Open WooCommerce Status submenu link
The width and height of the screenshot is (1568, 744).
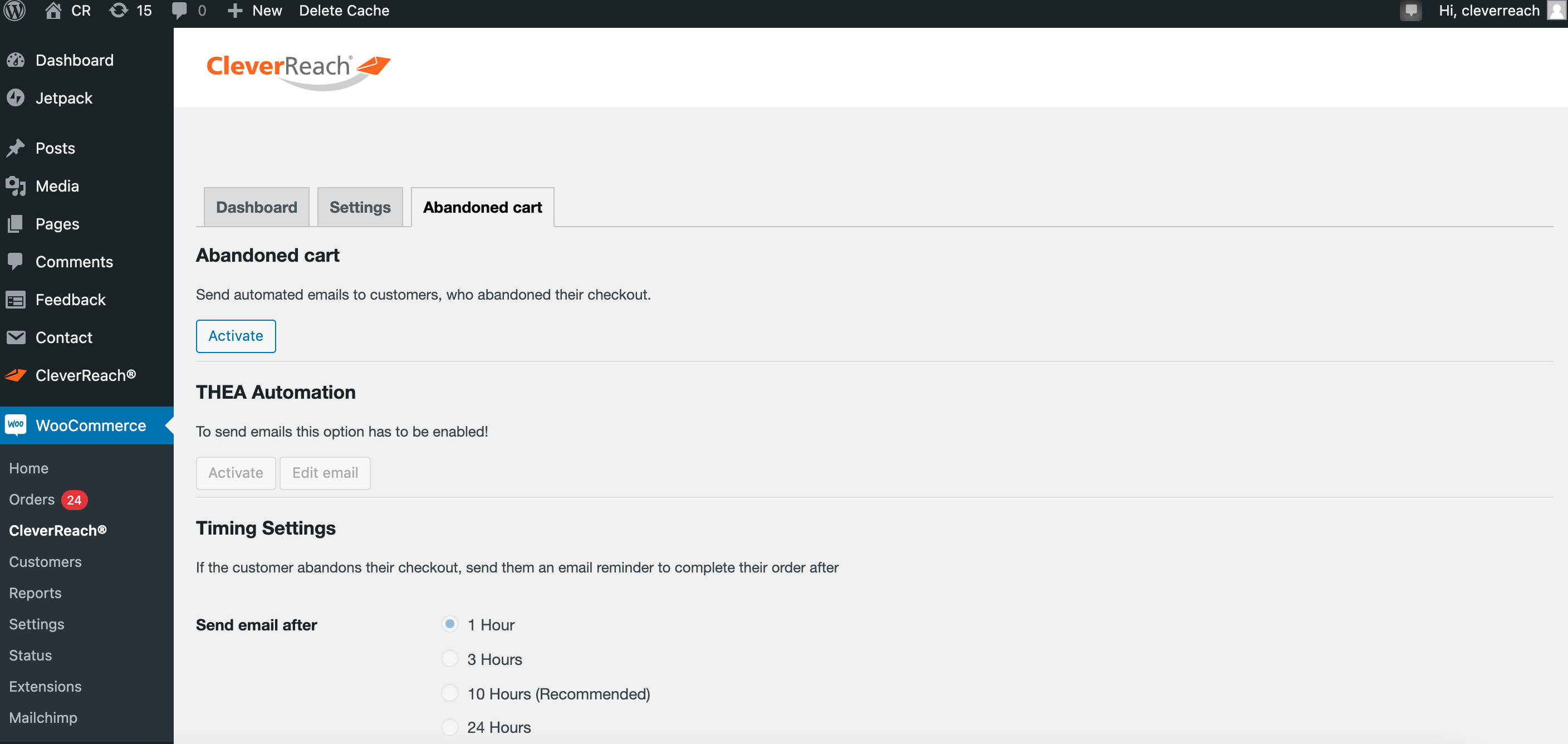tap(31, 655)
